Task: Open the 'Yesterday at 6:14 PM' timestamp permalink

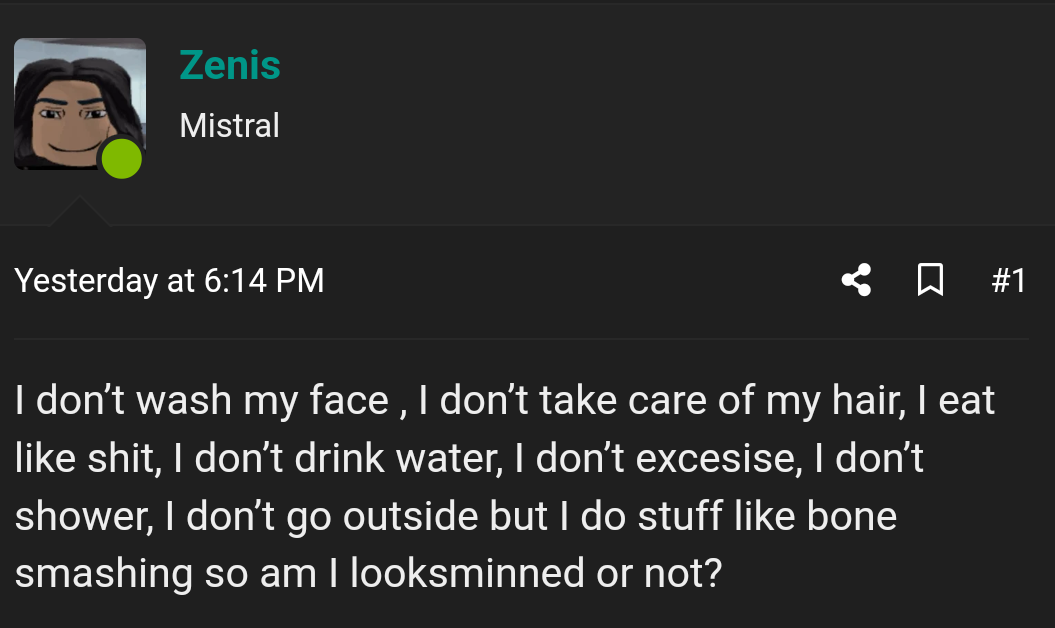Action: click(169, 280)
